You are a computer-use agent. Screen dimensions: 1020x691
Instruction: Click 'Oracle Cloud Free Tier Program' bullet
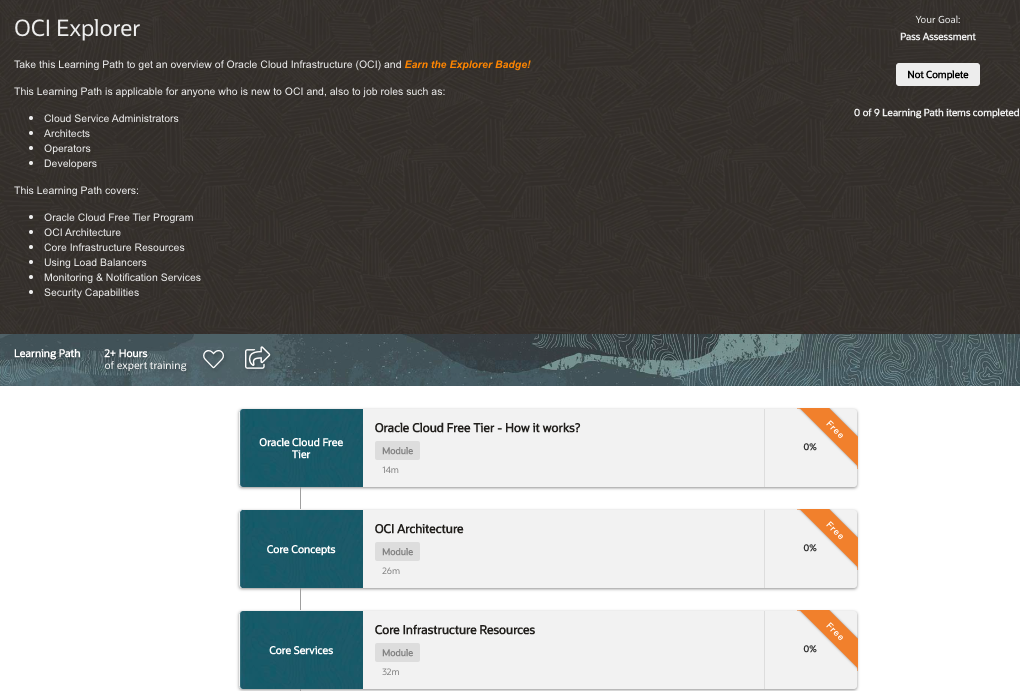118,217
